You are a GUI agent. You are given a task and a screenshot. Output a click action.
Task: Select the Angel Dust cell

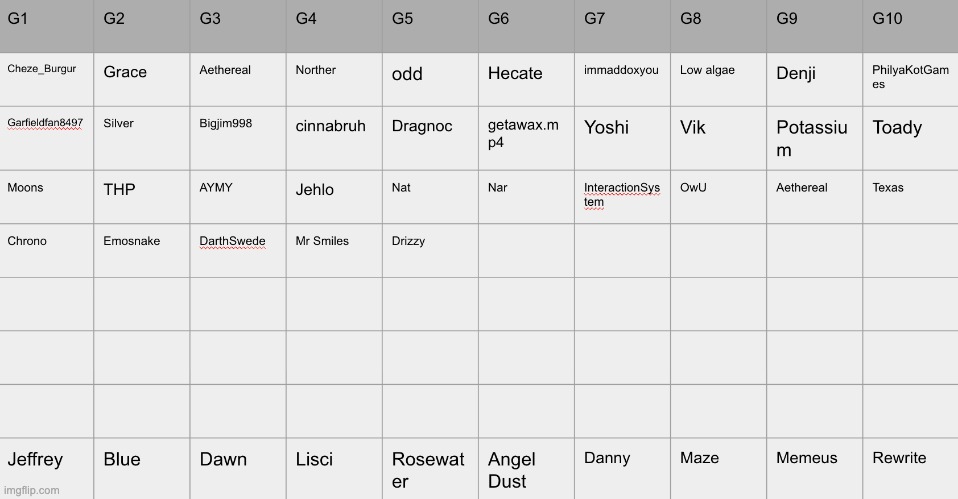[526, 468]
